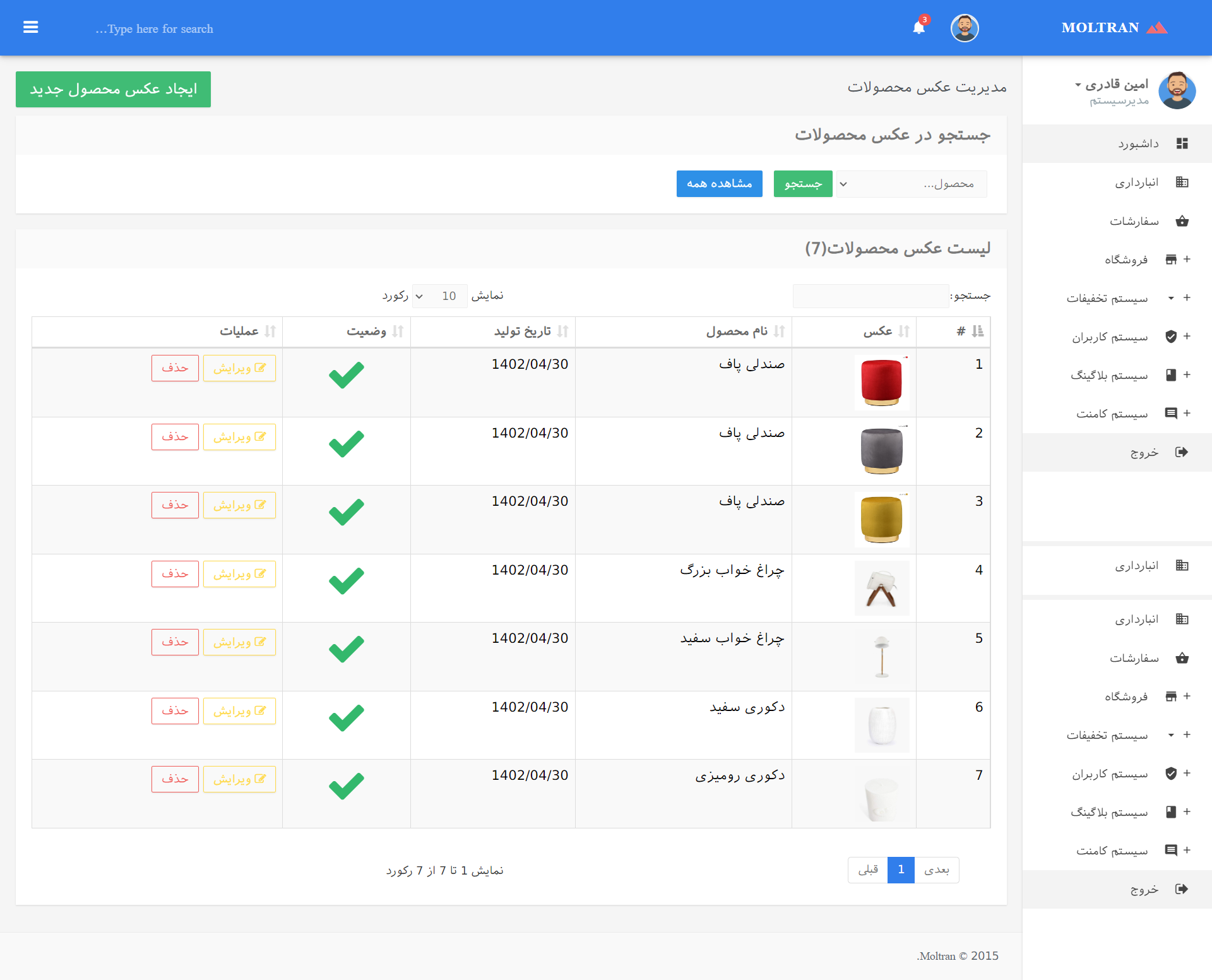Expand the سیستم کاربران sidebar menu
This screenshot has height=980, width=1212.
(1110, 337)
